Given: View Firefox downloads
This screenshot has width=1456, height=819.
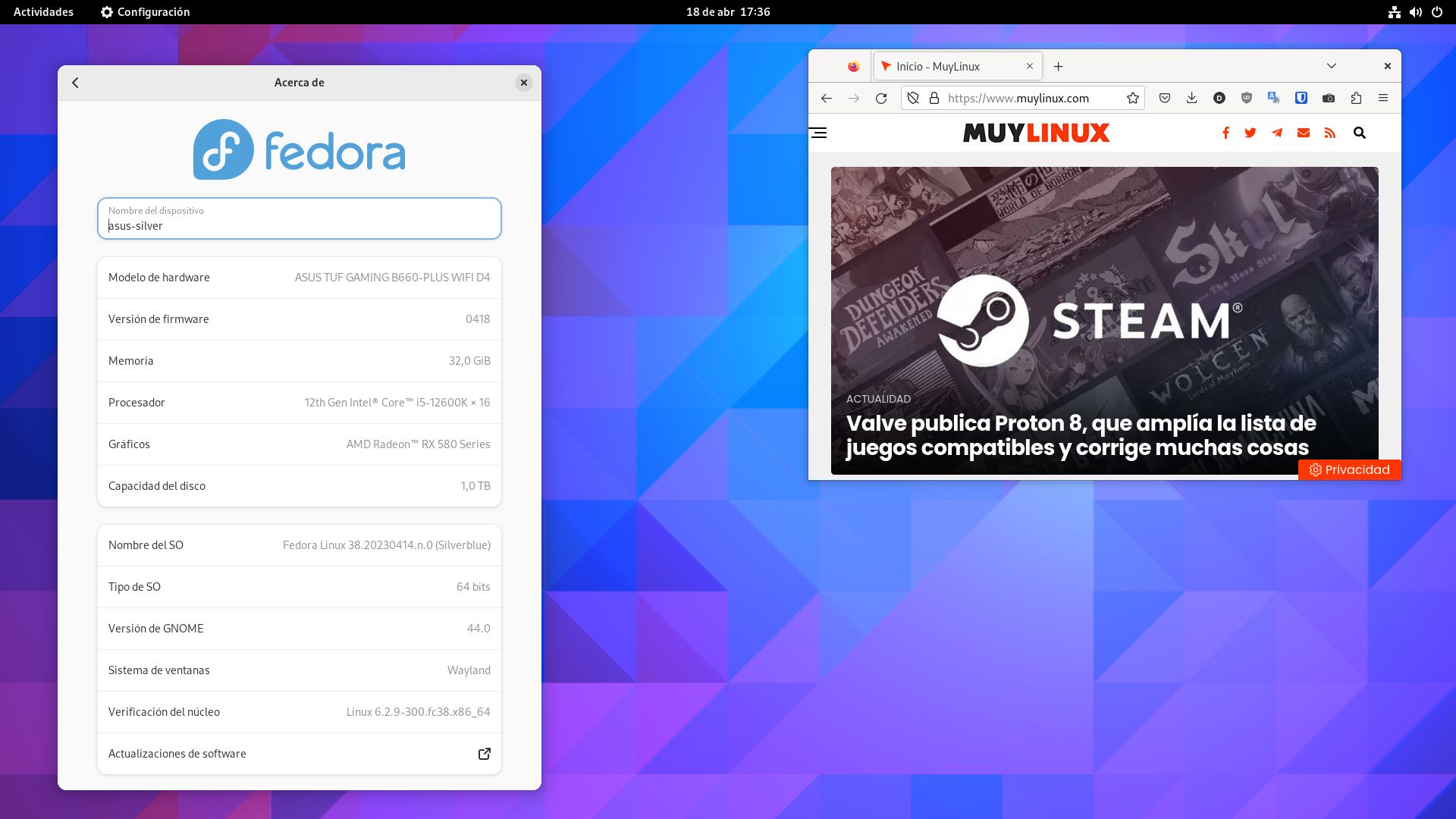Looking at the screenshot, I should click(x=1192, y=98).
